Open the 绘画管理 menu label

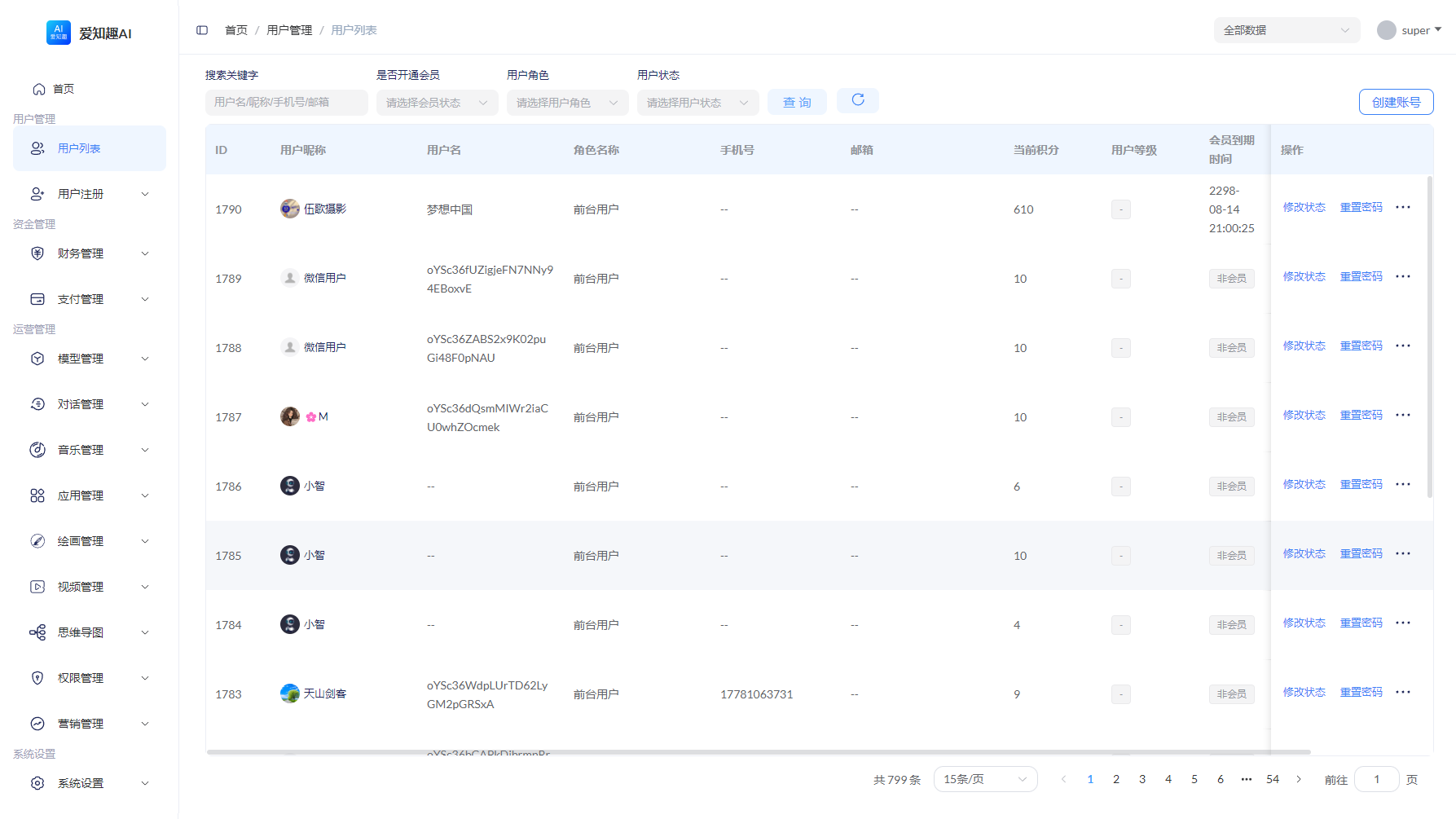click(x=81, y=541)
